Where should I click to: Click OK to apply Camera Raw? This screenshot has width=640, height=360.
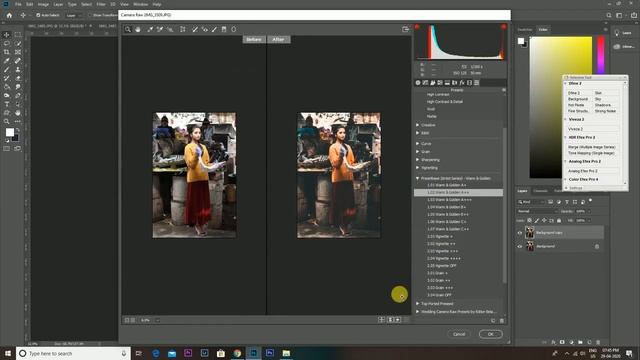[x=491, y=334]
